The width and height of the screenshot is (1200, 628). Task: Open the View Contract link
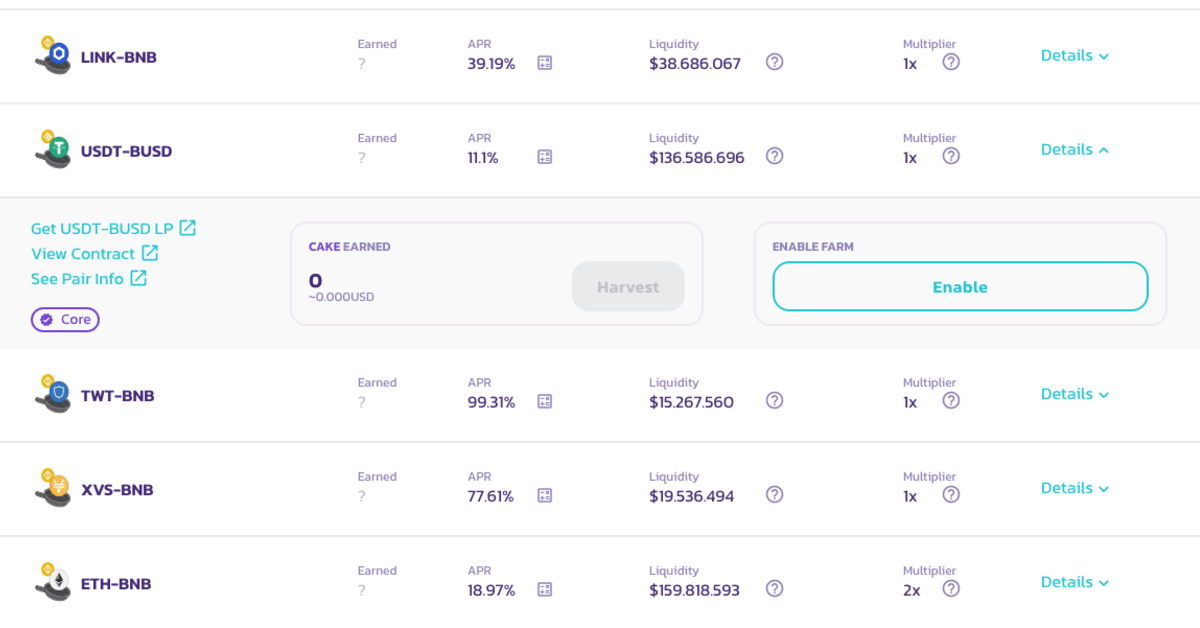(95, 254)
